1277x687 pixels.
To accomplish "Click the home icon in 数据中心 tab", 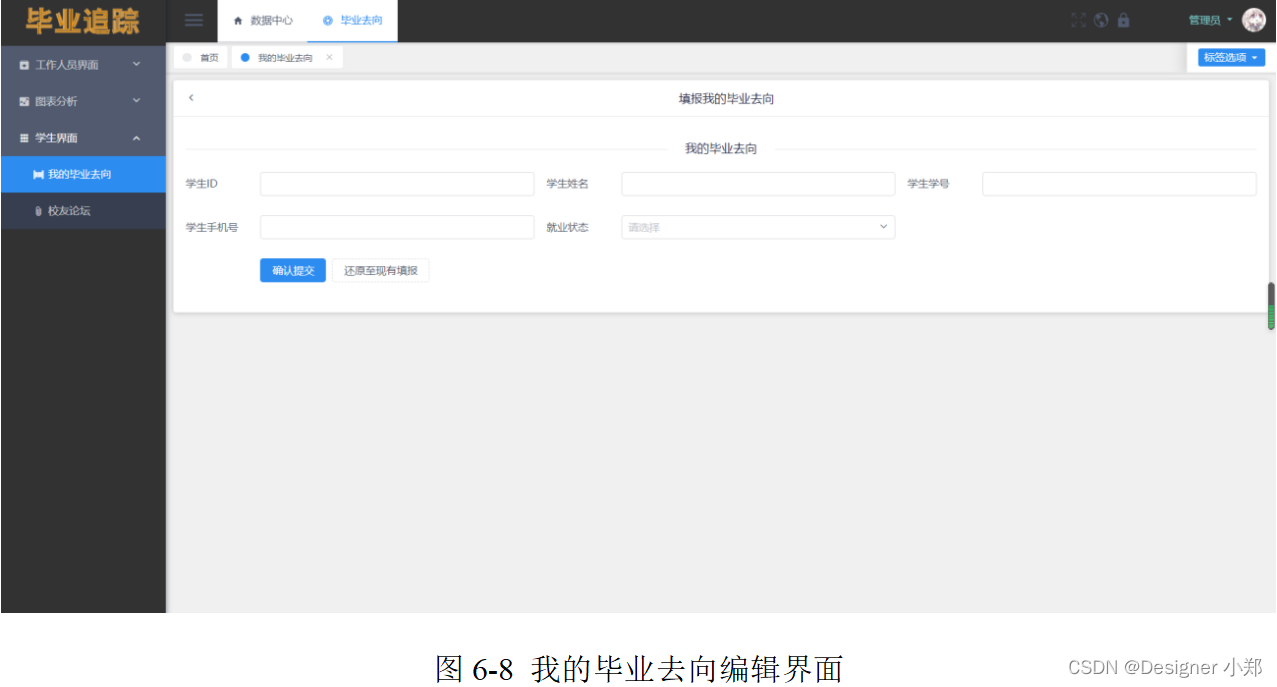I will tap(238, 20).
